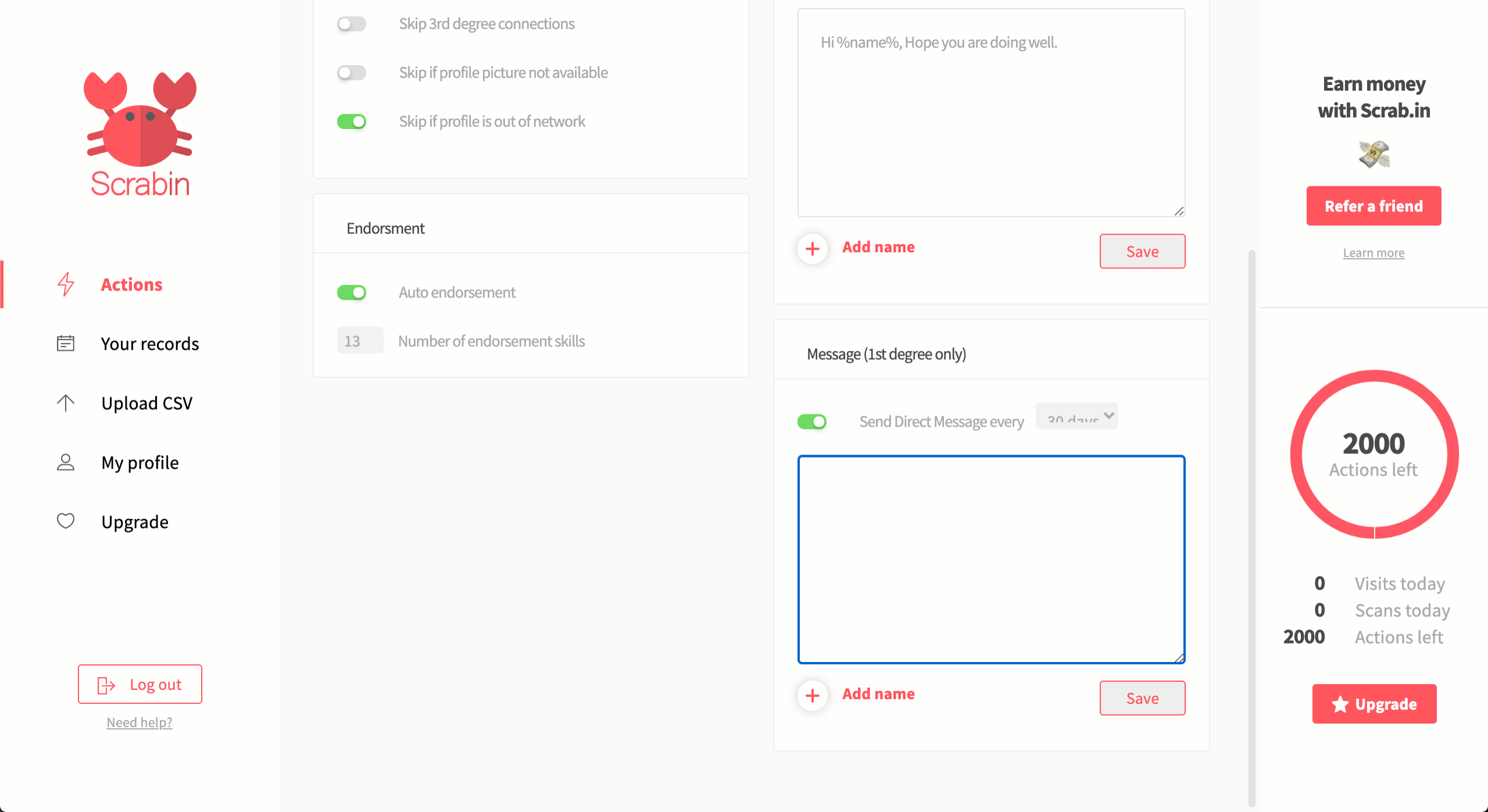Open Your records menu item

coord(150,344)
